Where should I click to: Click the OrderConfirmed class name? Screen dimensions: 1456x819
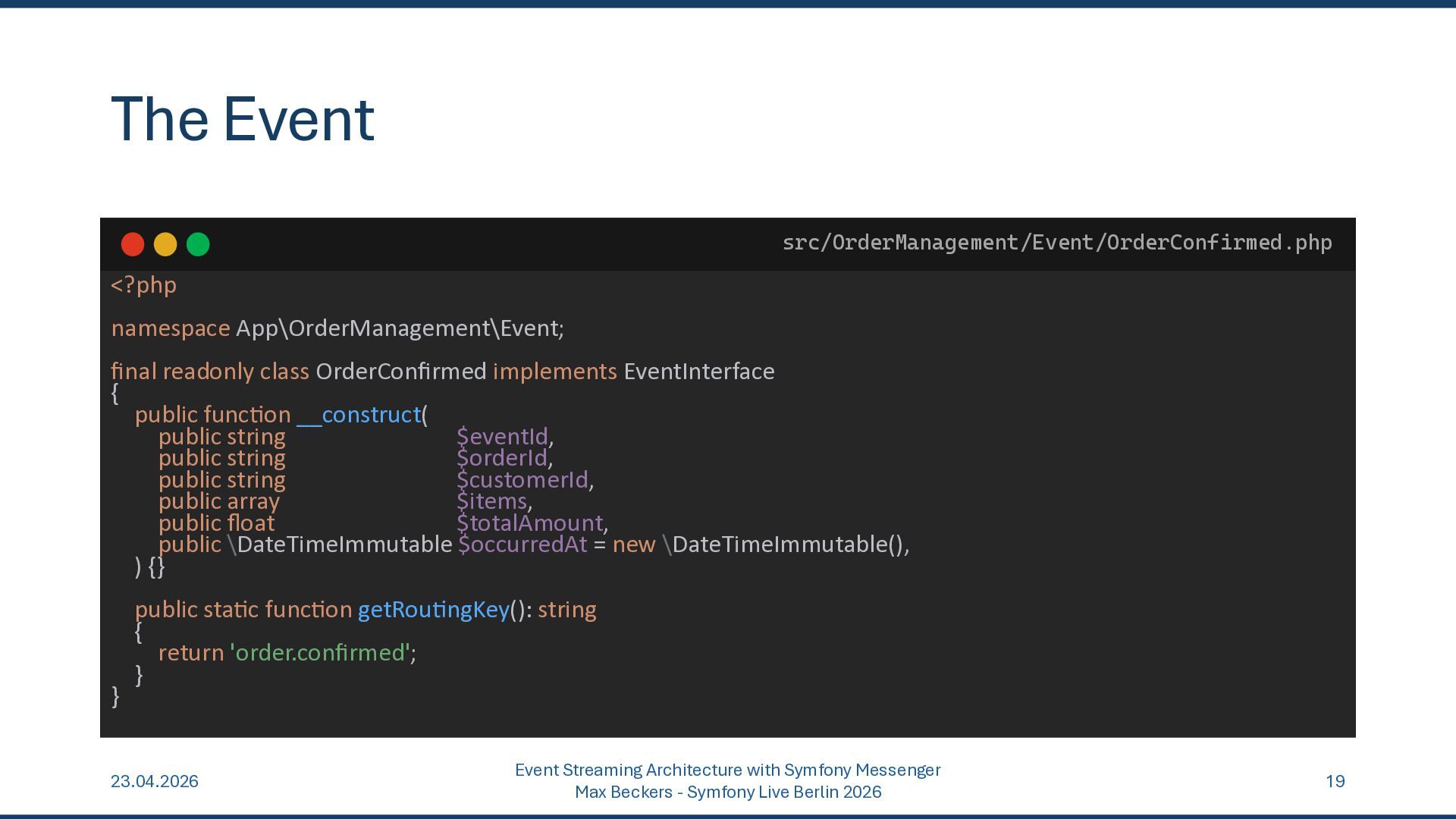[400, 372]
